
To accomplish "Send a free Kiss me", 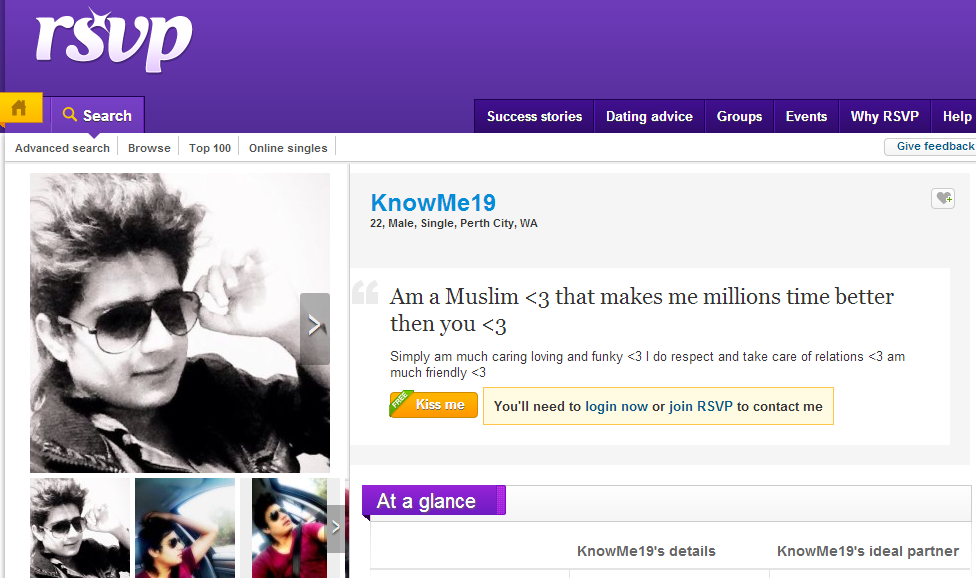I will click(434, 404).
